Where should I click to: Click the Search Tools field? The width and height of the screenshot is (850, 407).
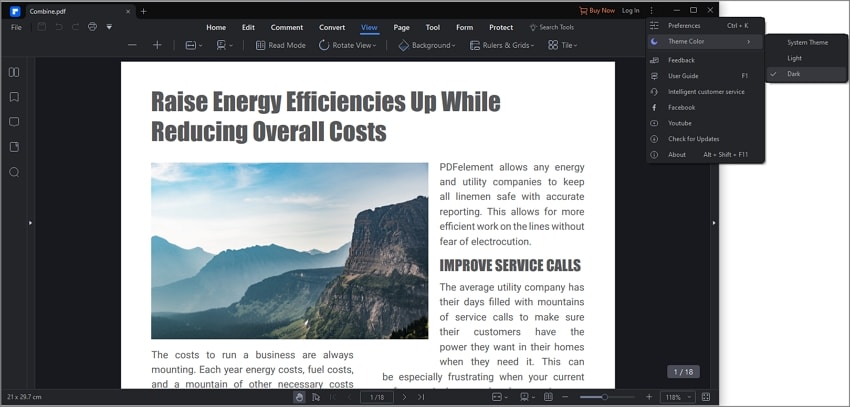[x=552, y=27]
